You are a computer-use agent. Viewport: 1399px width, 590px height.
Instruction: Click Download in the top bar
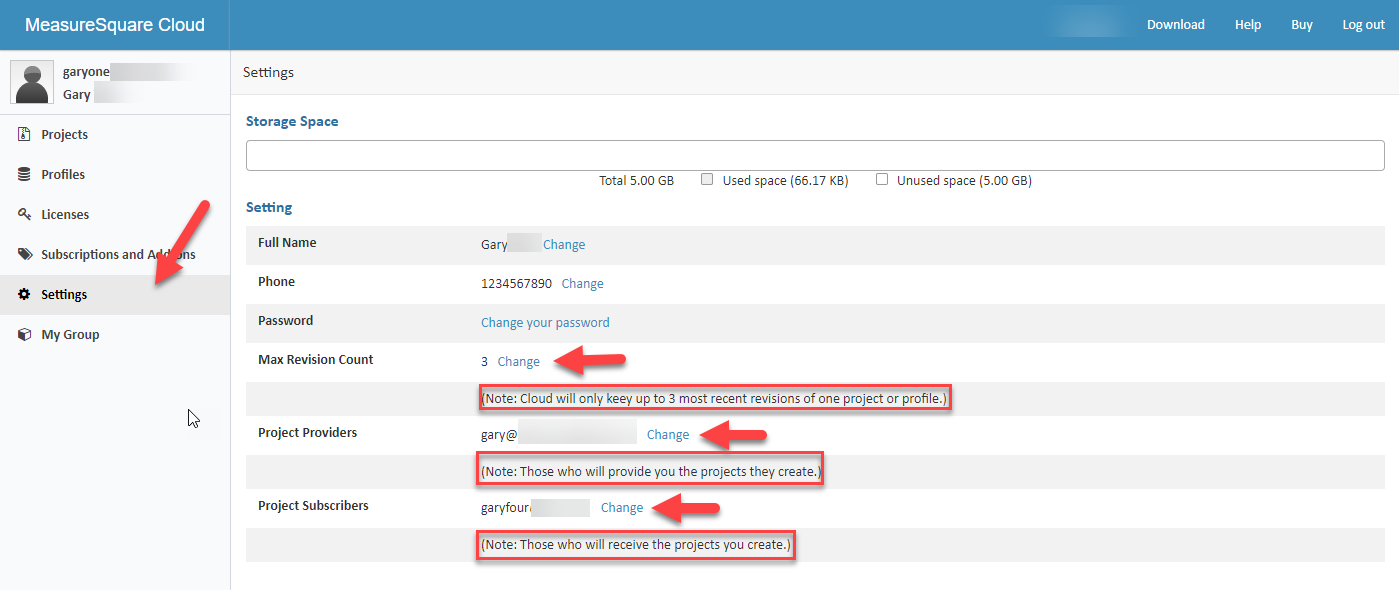click(1176, 25)
